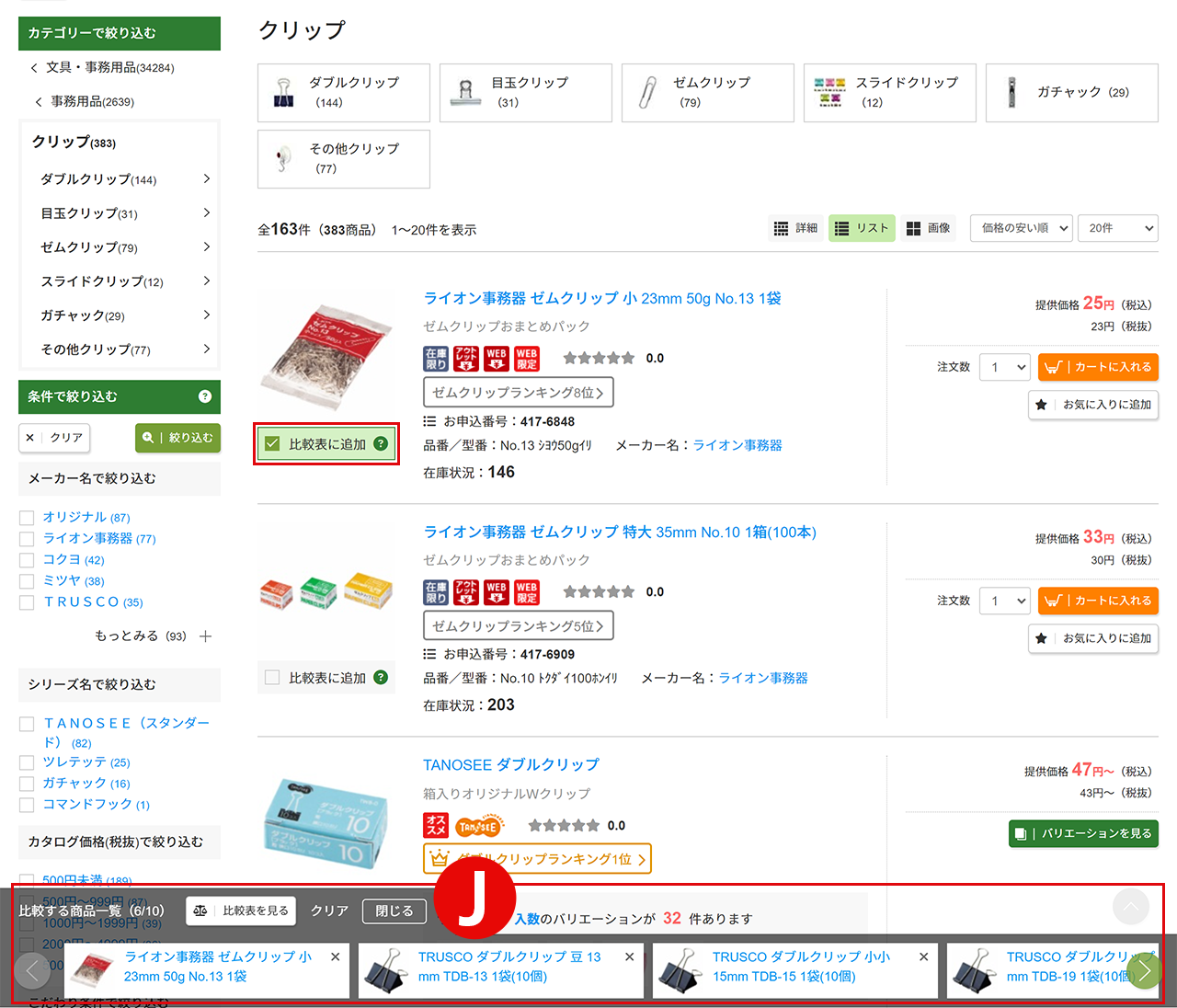Check the TRUSCO maker filter
Screen dimensions: 1177x1008
[x=27, y=602]
